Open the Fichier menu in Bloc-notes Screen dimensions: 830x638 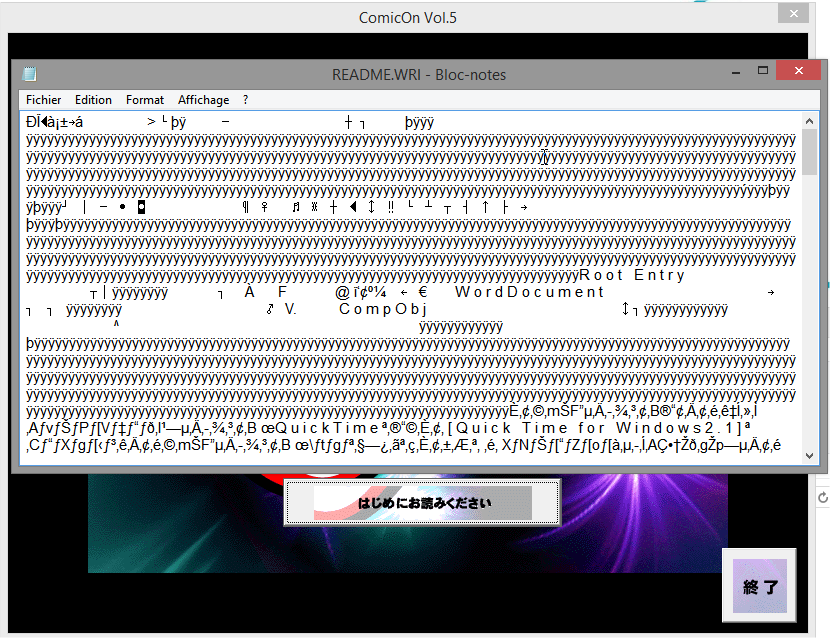pyautogui.click(x=43, y=100)
